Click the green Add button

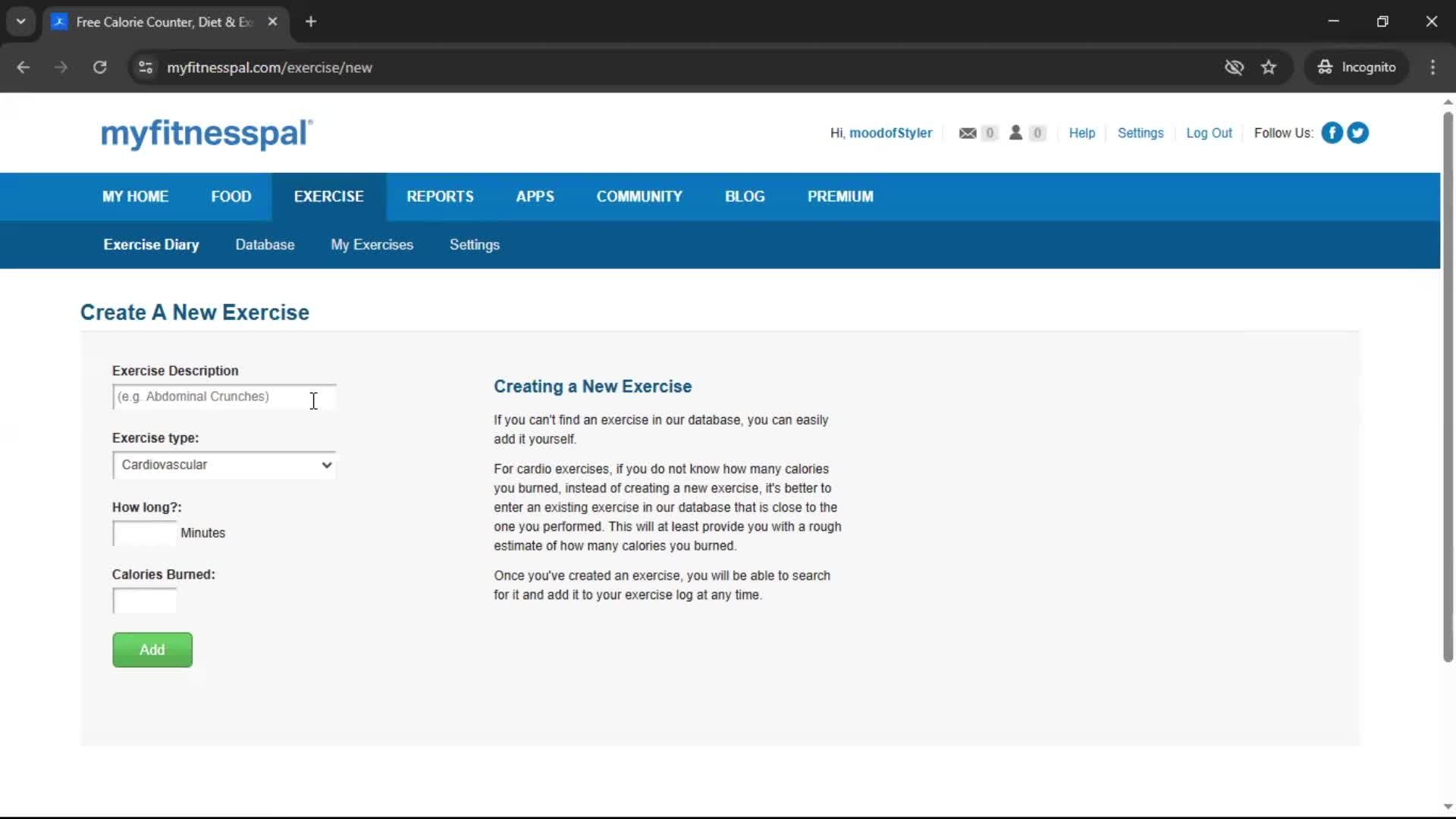(152, 650)
